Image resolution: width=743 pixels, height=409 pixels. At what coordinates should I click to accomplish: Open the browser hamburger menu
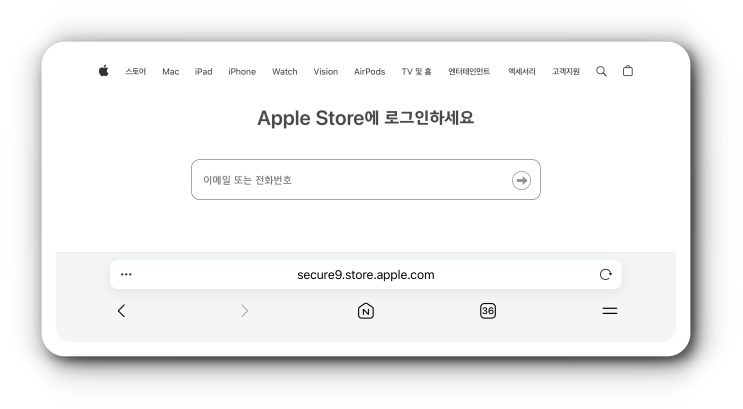tap(609, 311)
